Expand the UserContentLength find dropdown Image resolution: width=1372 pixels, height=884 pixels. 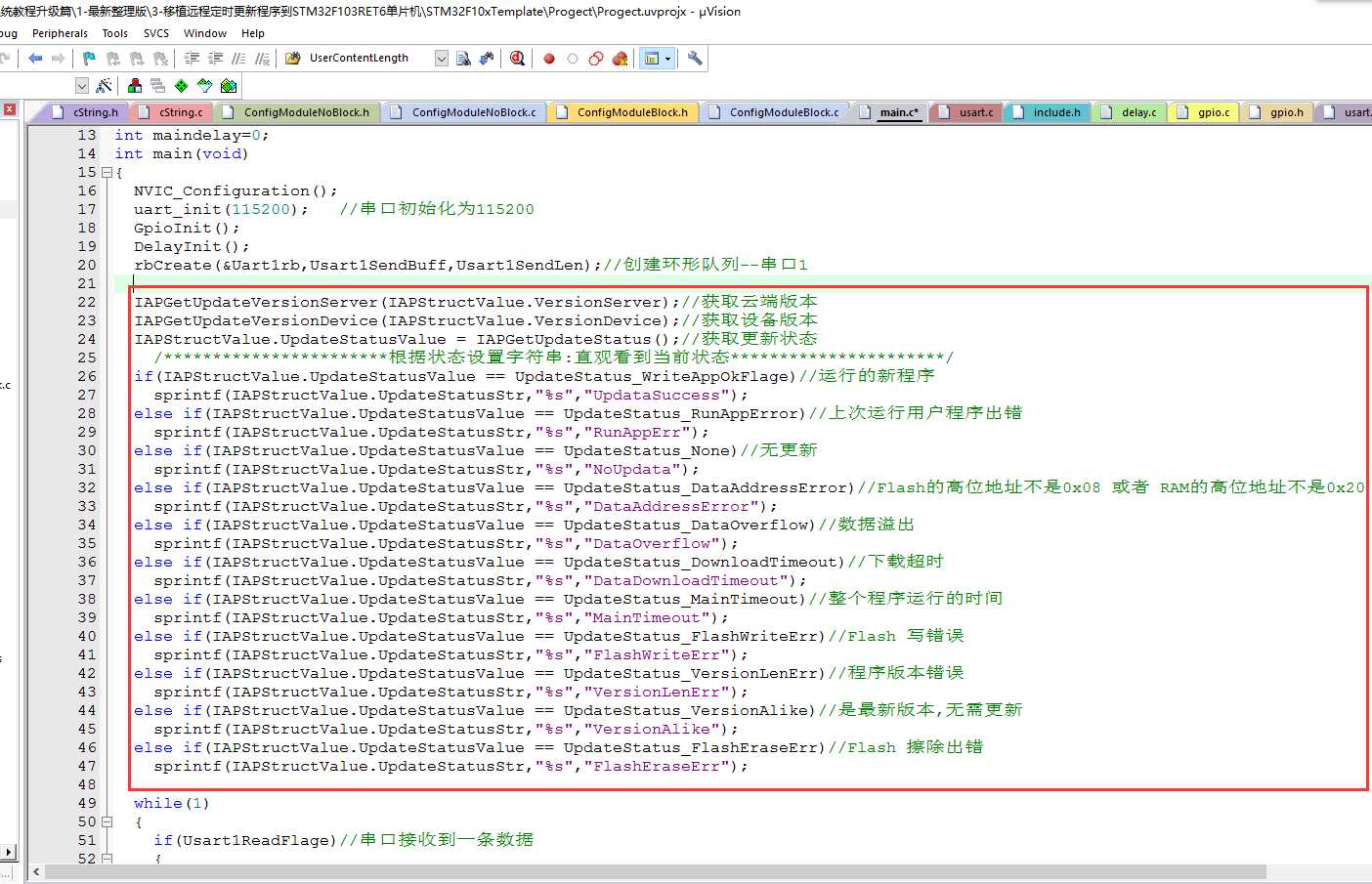[442, 59]
